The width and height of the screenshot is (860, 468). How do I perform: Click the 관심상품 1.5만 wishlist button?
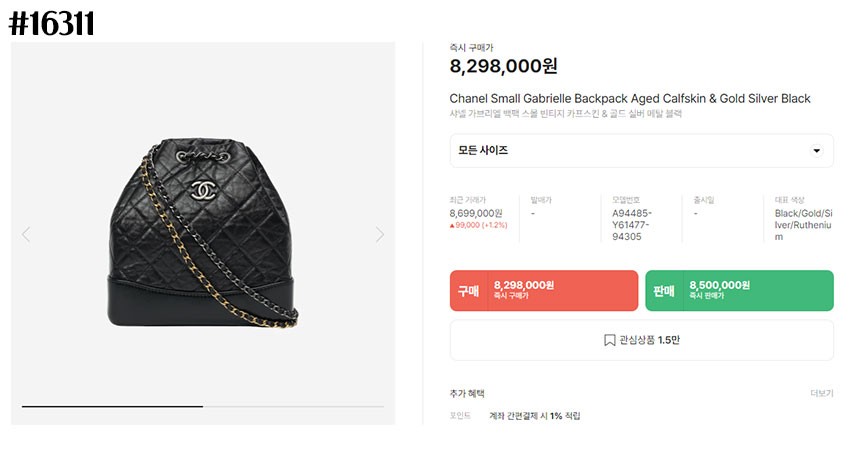click(x=642, y=340)
